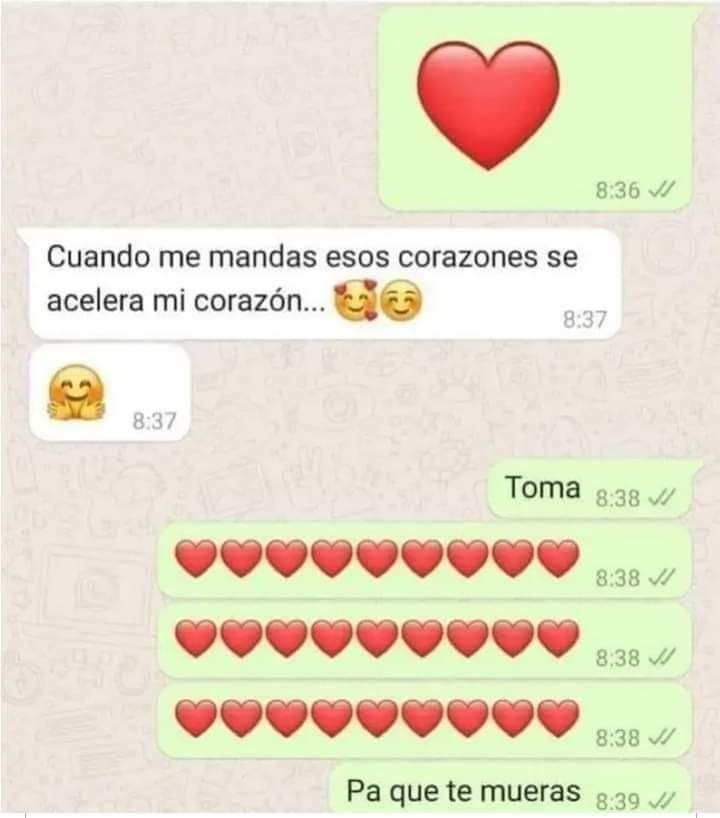Screen dimensions: 720x818
Task: Tap the last heart in the bottom hearts row
Action: pyautogui.click(x=558, y=718)
